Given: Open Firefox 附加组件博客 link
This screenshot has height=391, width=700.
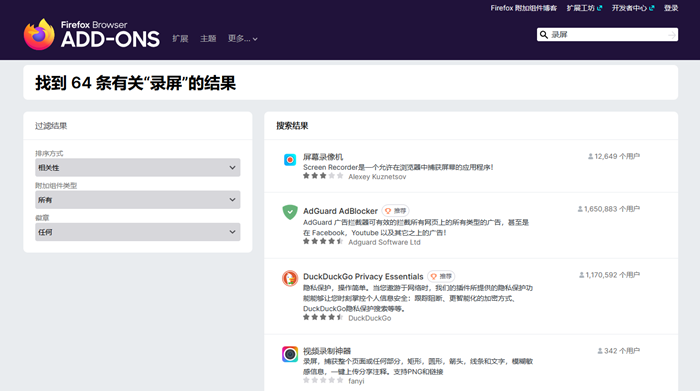Looking at the screenshot, I should 524,8.
